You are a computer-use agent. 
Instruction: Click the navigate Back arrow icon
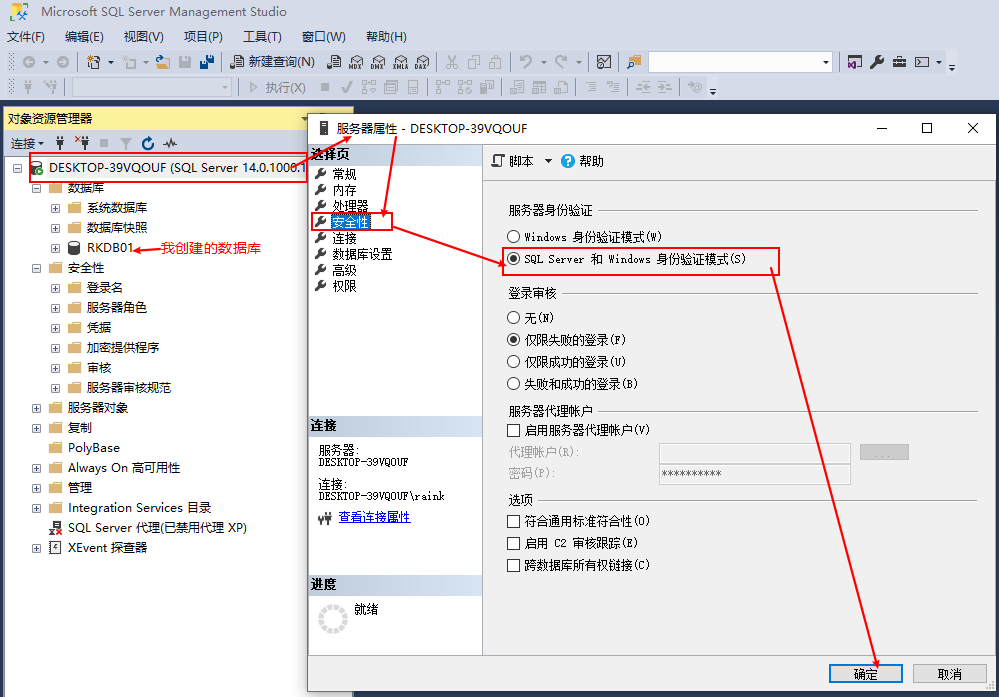29,62
